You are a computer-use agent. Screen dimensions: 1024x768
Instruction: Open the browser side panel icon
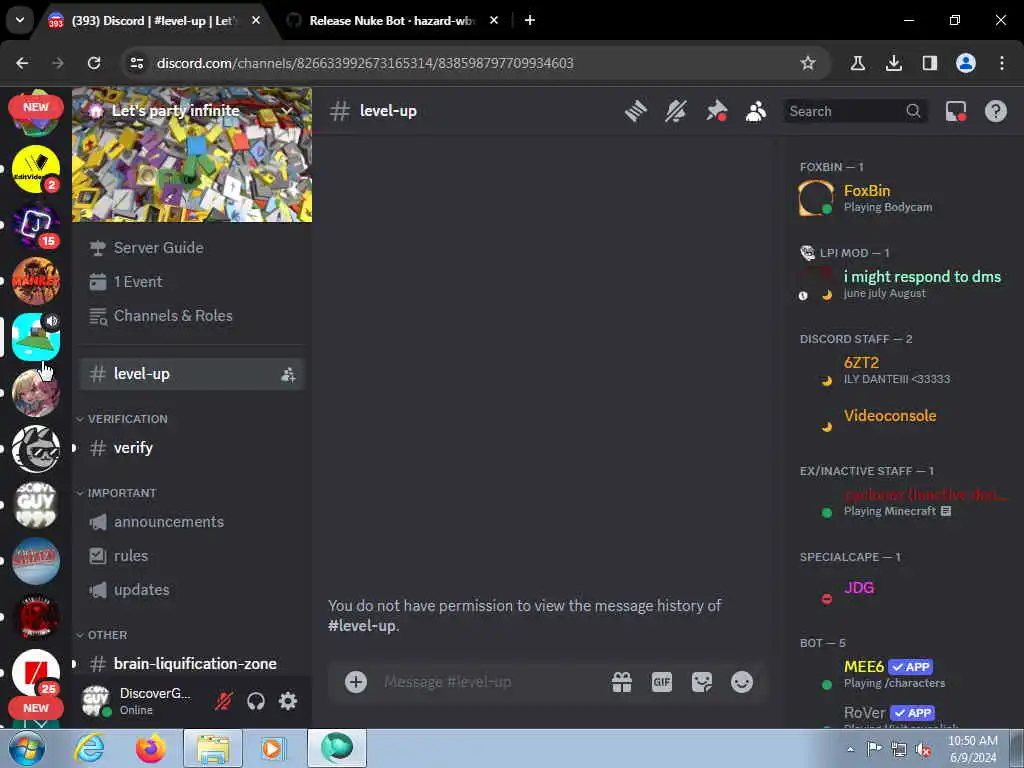click(929, 63)
